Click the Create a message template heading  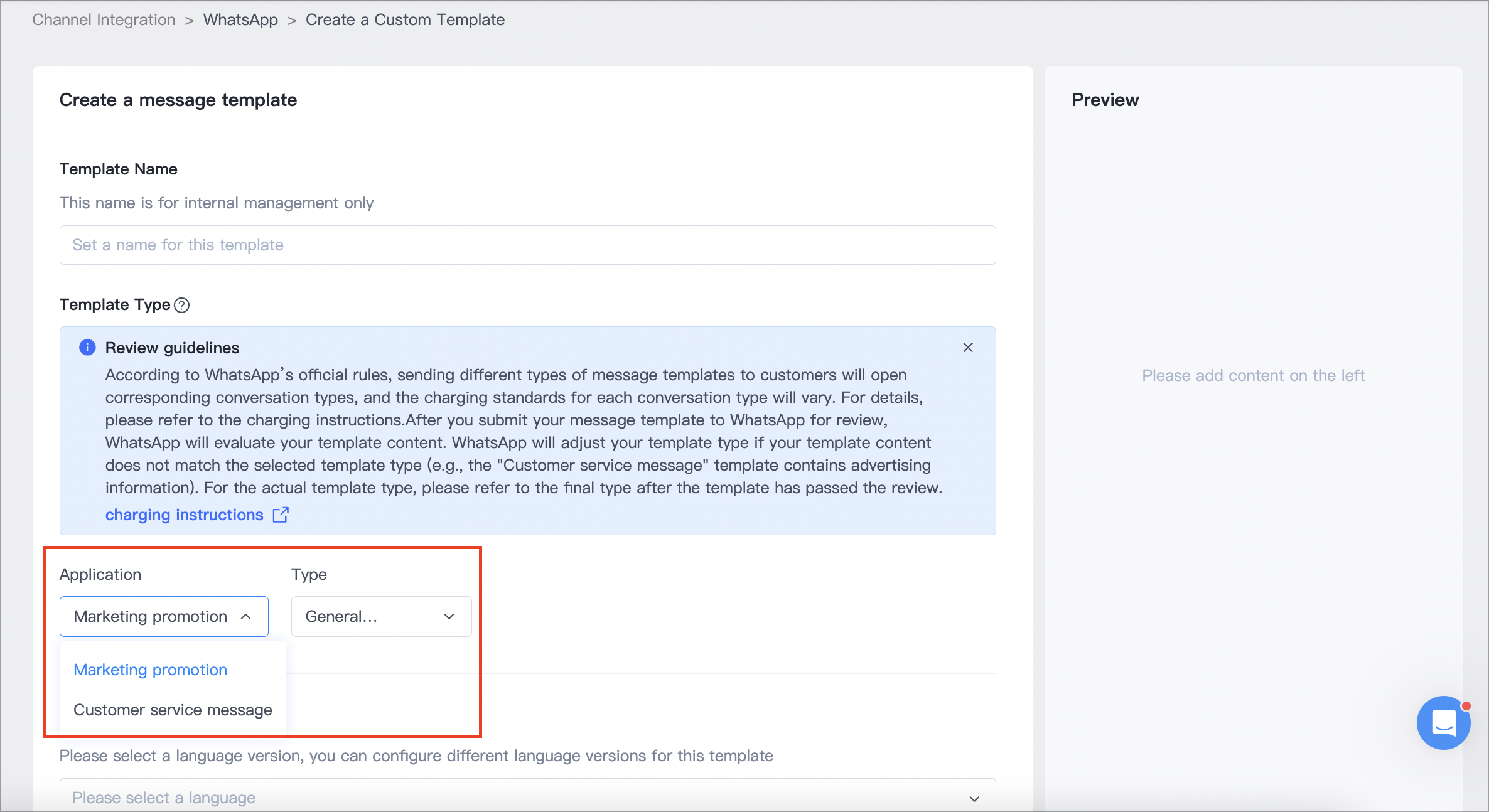coord(178,100)
